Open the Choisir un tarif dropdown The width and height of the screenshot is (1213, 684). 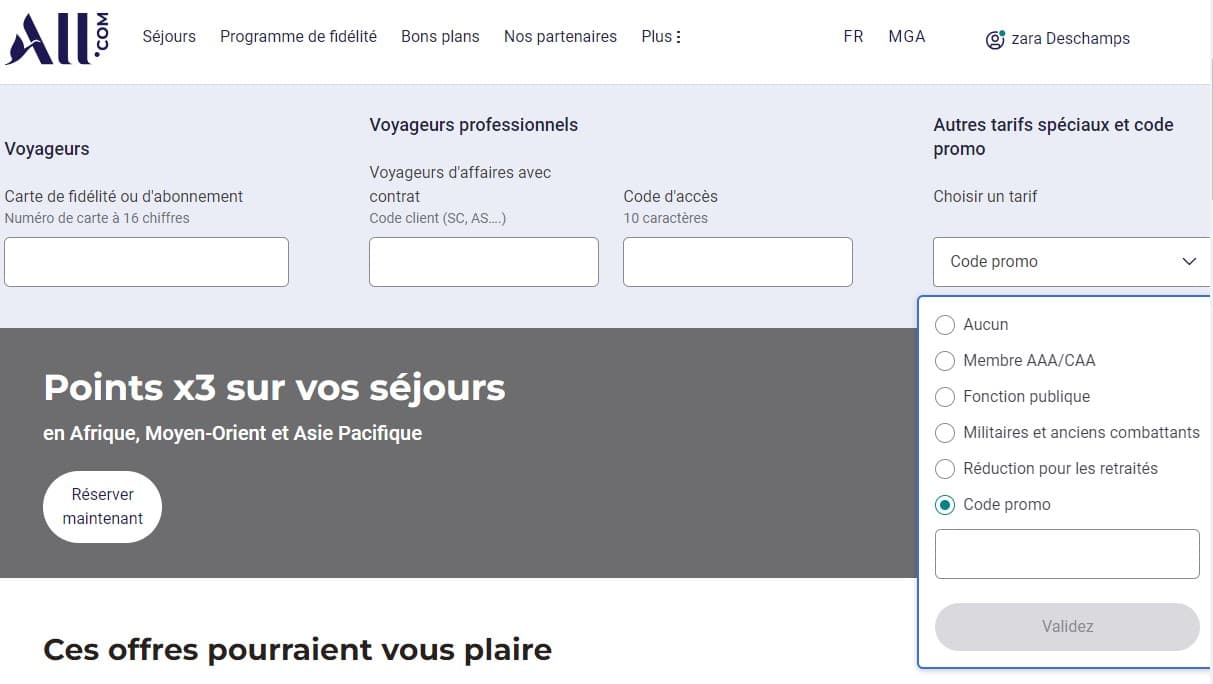point(1070,261)
